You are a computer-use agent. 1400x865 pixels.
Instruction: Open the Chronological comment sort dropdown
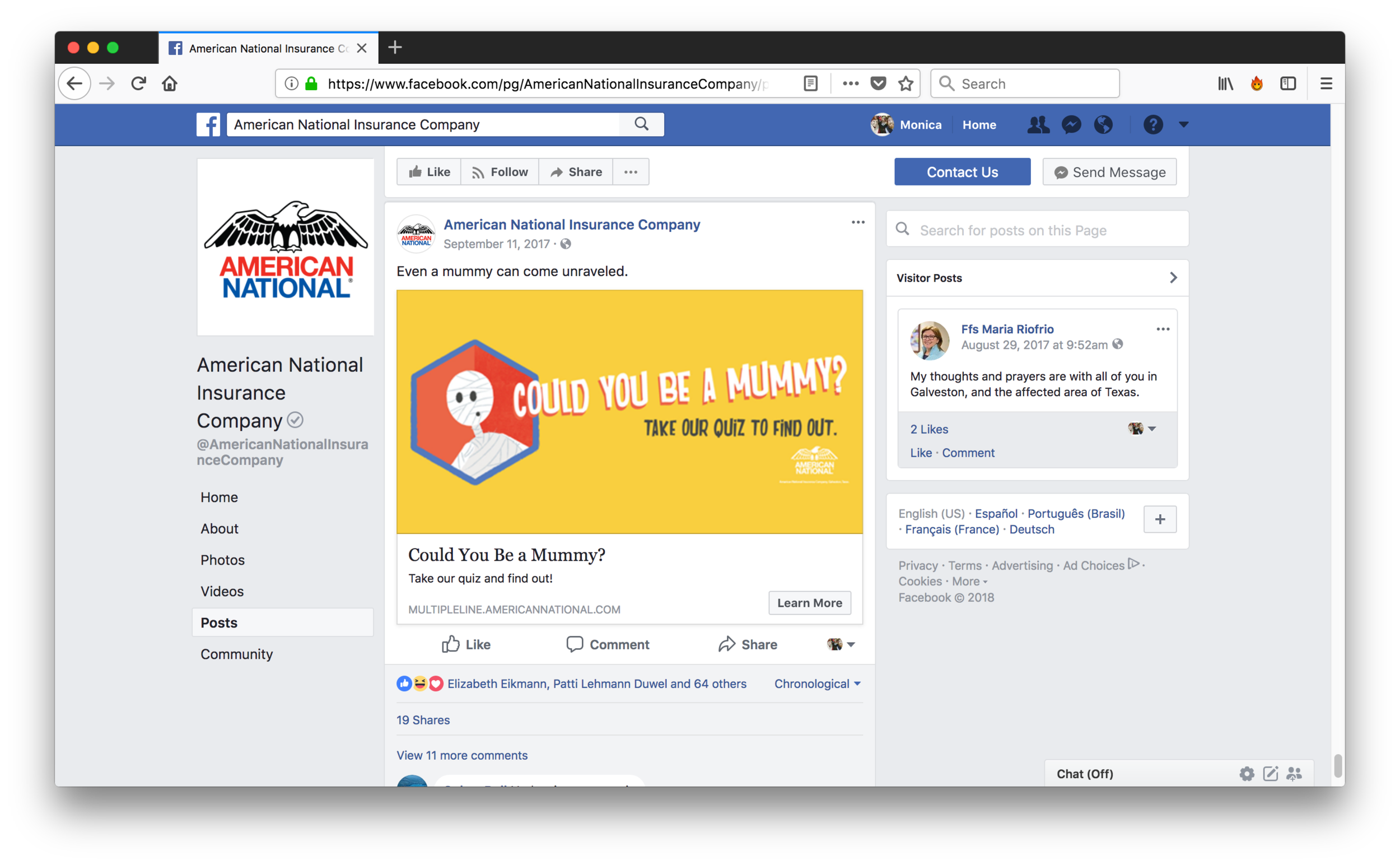pyautogui.click(x=817, y=683)
